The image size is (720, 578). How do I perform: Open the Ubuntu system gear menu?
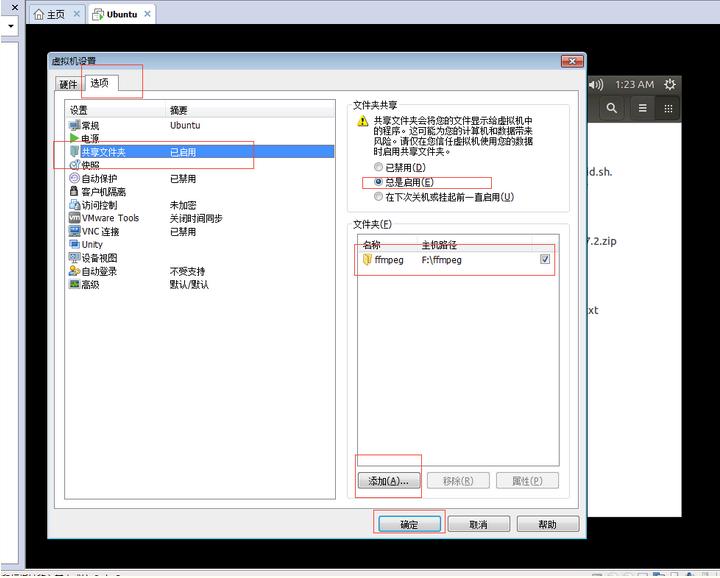669,84
